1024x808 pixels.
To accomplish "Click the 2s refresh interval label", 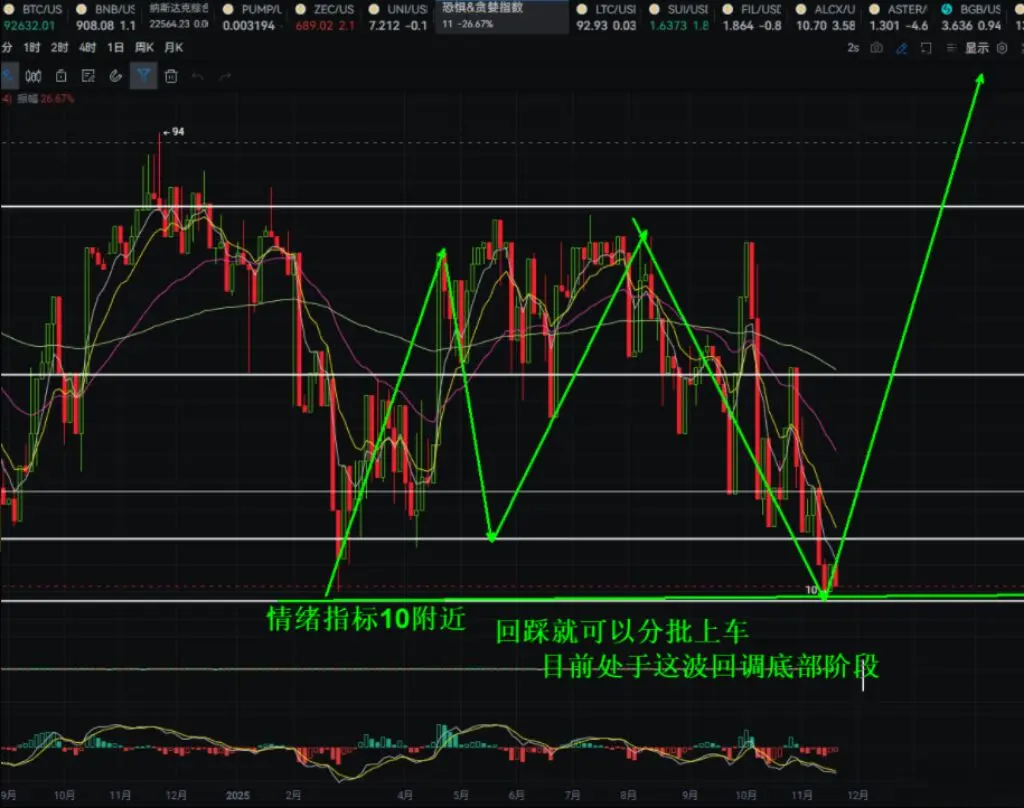I will (853, 48).
